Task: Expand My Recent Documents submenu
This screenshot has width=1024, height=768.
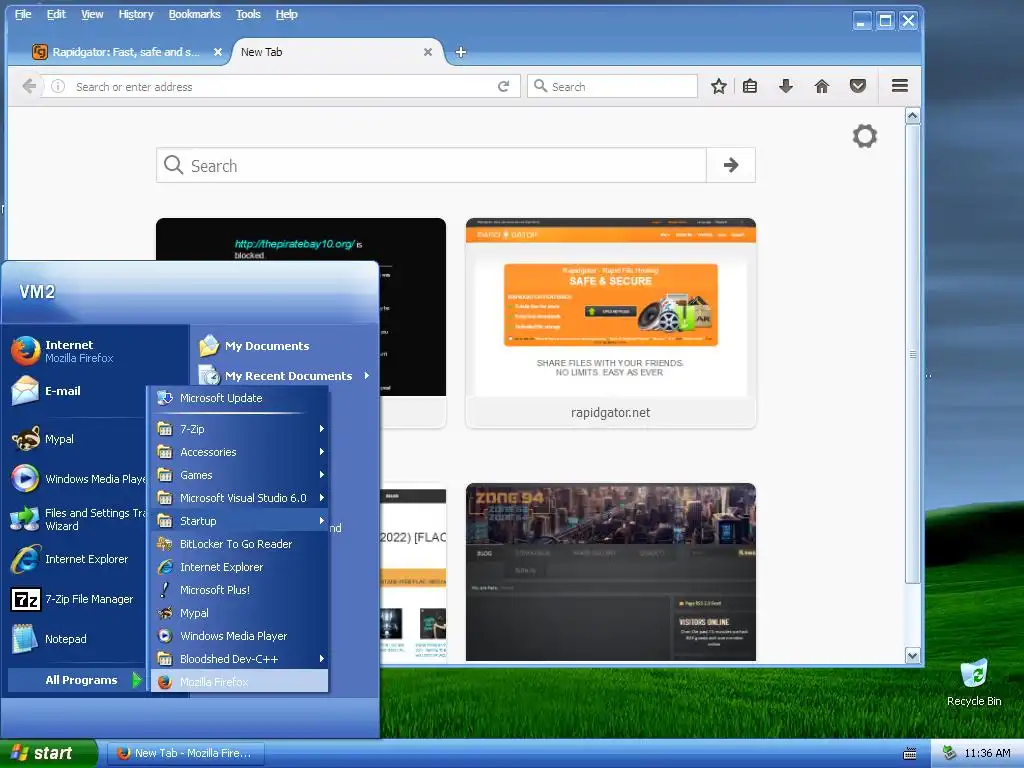Action: pos(285,376)
